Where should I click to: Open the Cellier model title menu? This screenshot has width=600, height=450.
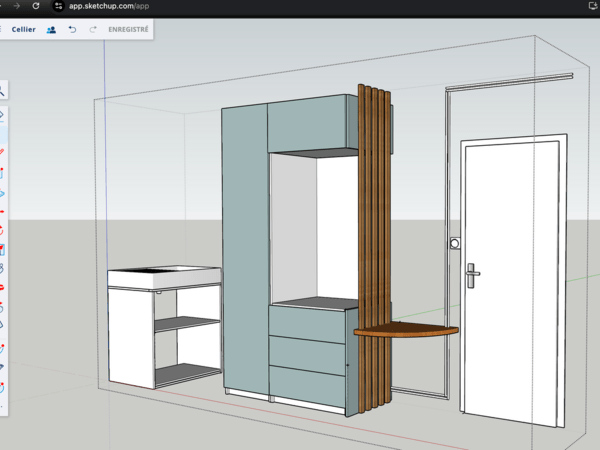24,30
